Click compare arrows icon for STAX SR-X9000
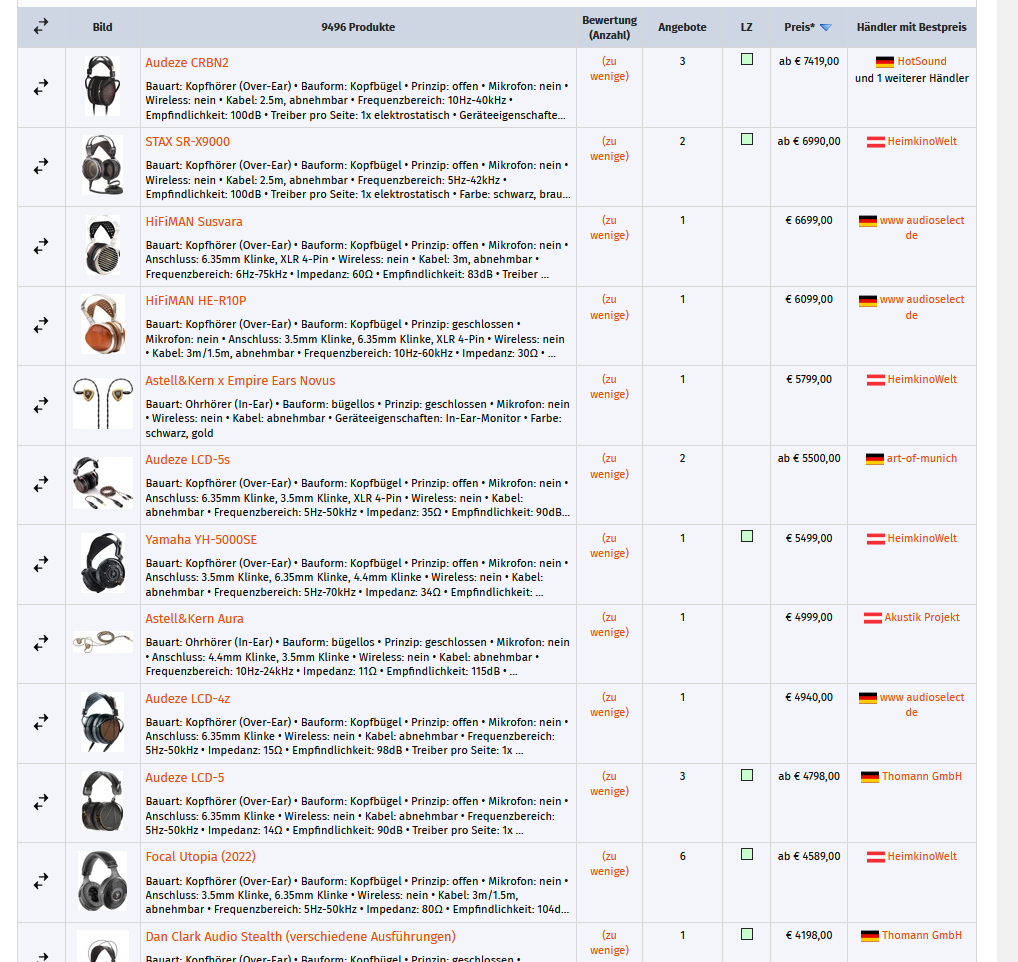This screenshot has width=1018, height=962. [41, 167]
